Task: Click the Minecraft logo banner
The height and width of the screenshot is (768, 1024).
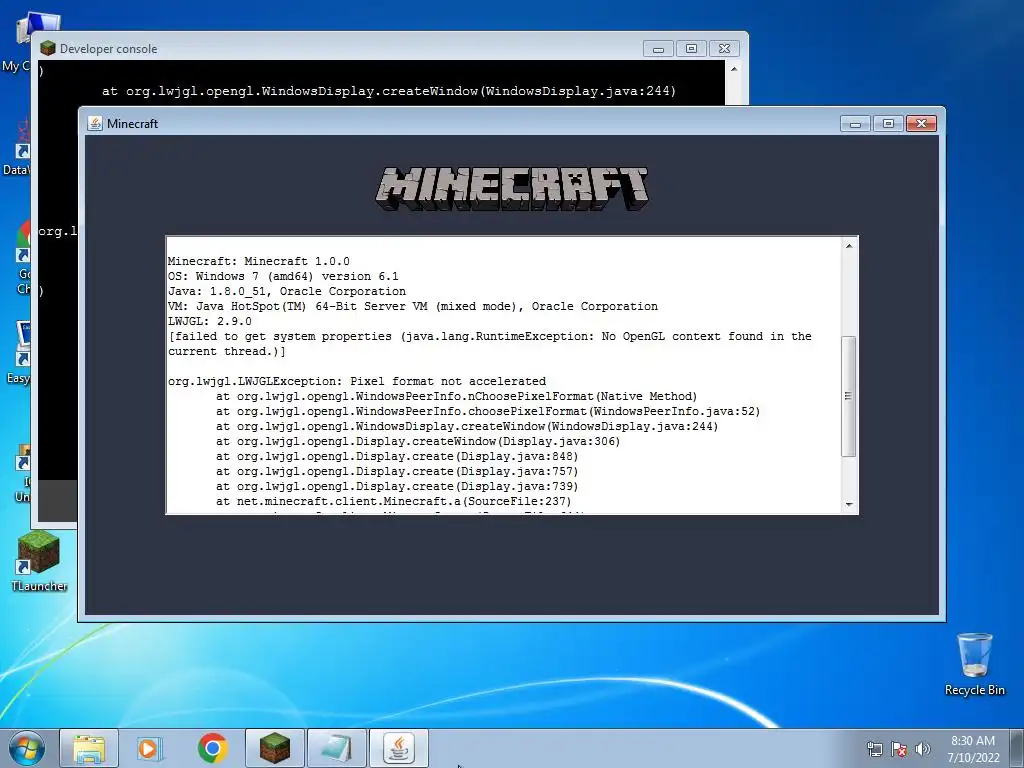Action: click(x=512, y=188)
